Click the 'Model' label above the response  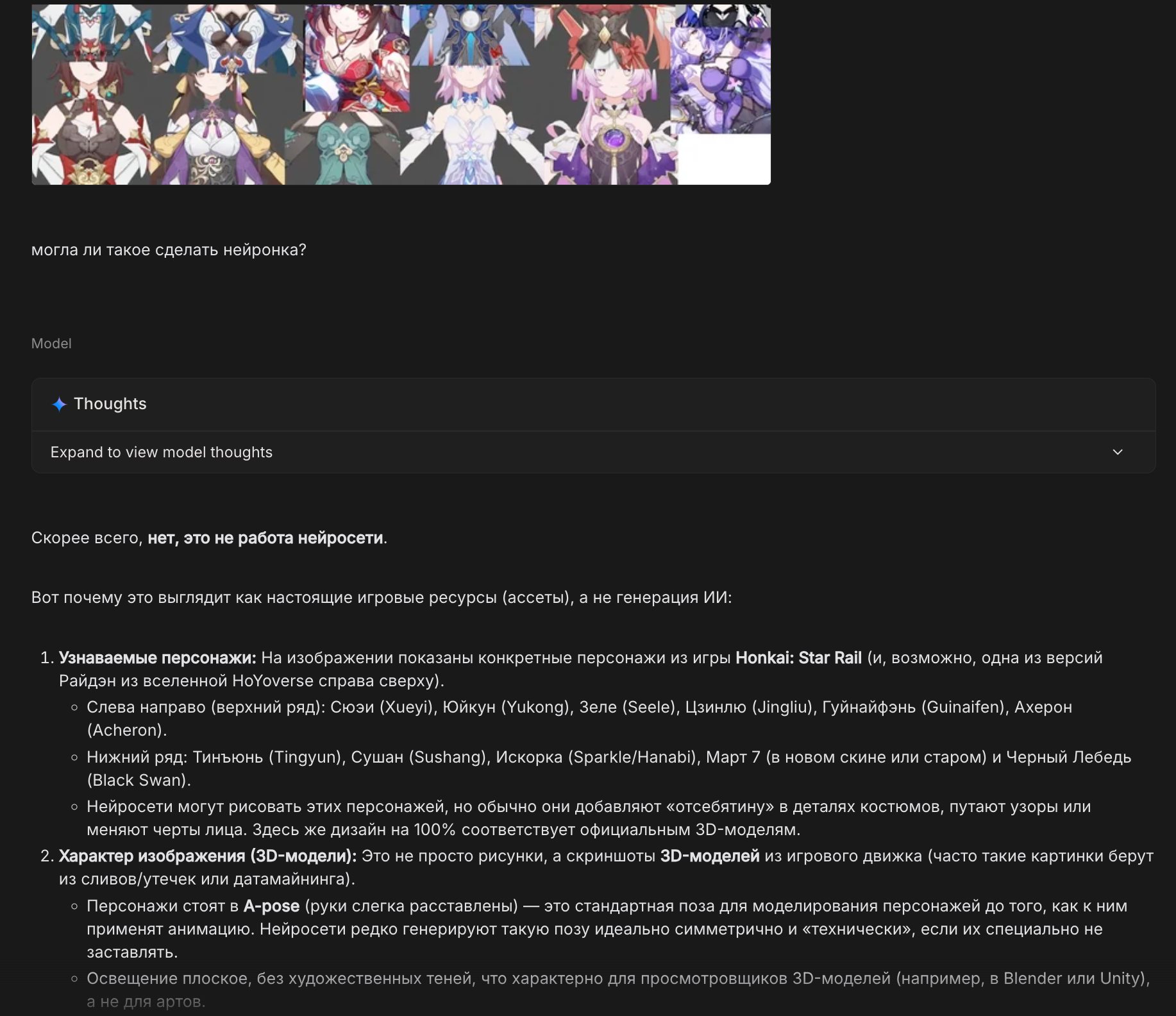51,343
